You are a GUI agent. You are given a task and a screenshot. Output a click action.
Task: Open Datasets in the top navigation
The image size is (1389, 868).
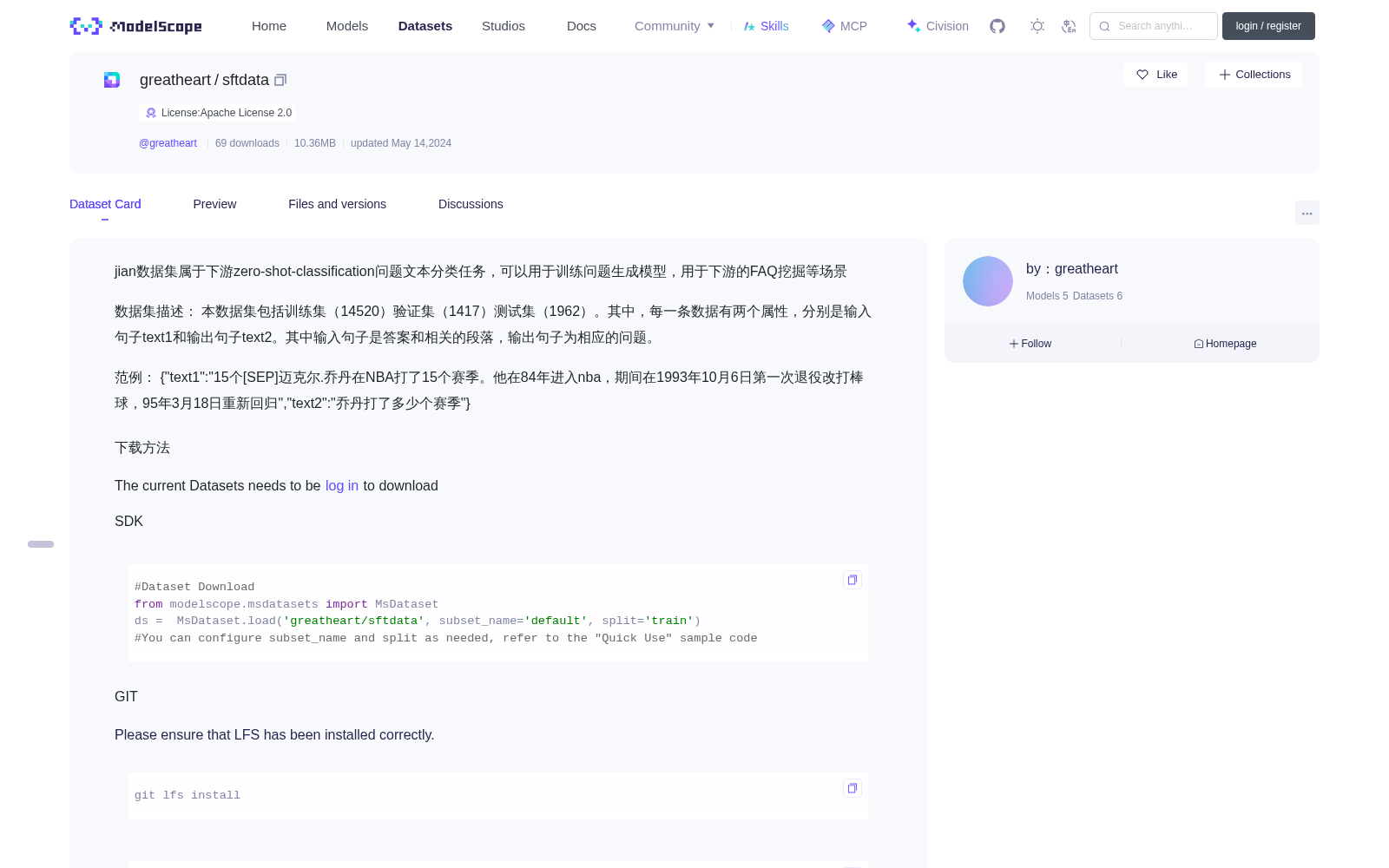pos(425,26)
